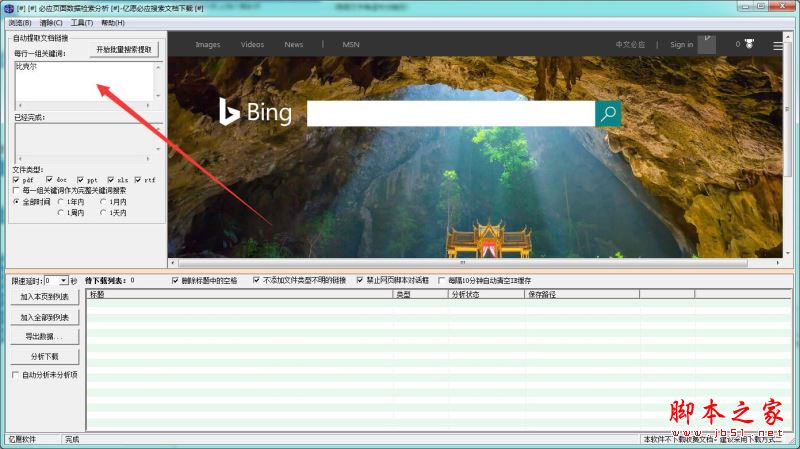The width and height of the screenshot is (800, 449).
Task: Open the Bing Videos tab
Action: [x=252, y=45]
